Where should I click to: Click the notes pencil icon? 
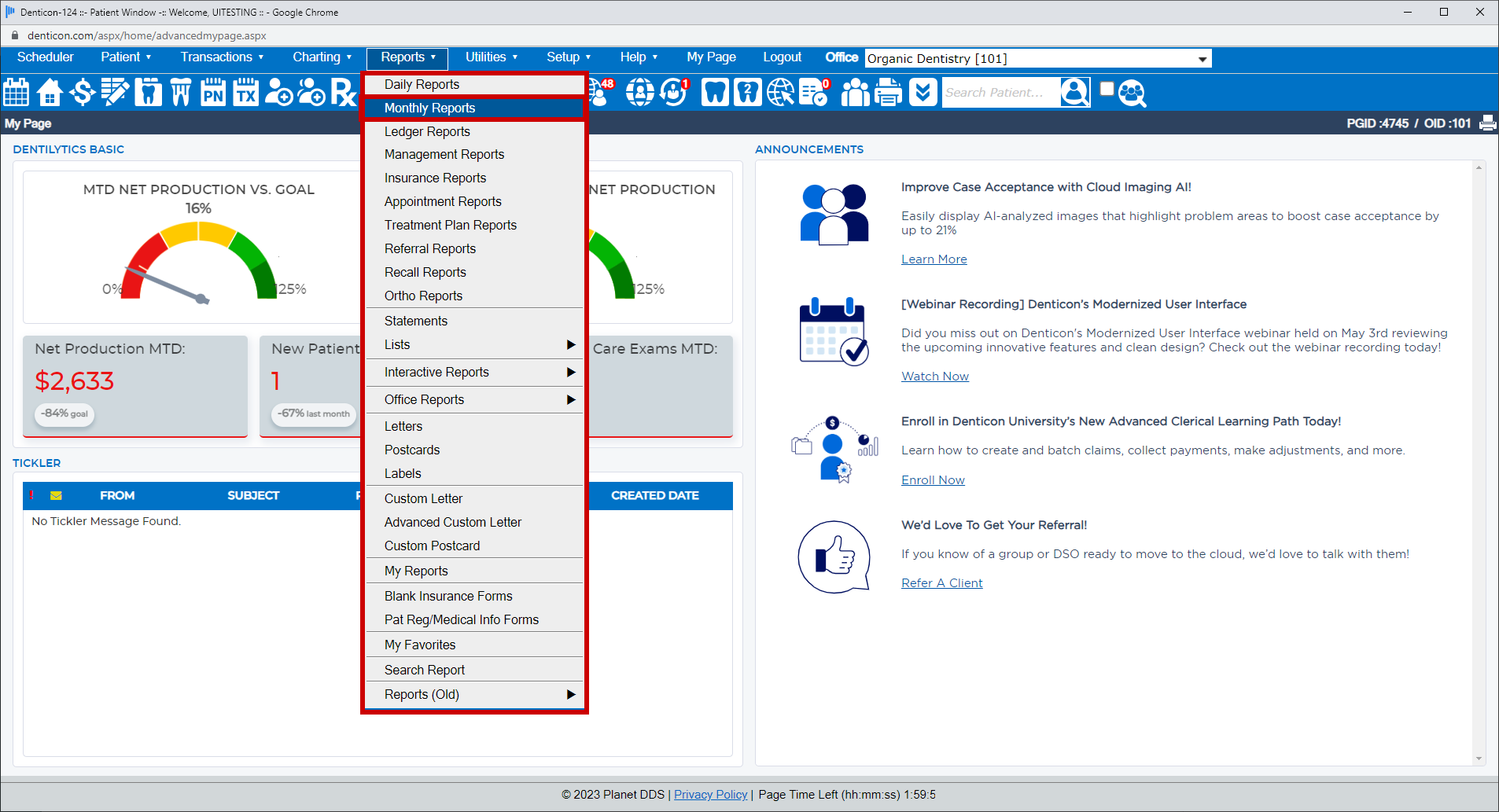click(115, 92)
